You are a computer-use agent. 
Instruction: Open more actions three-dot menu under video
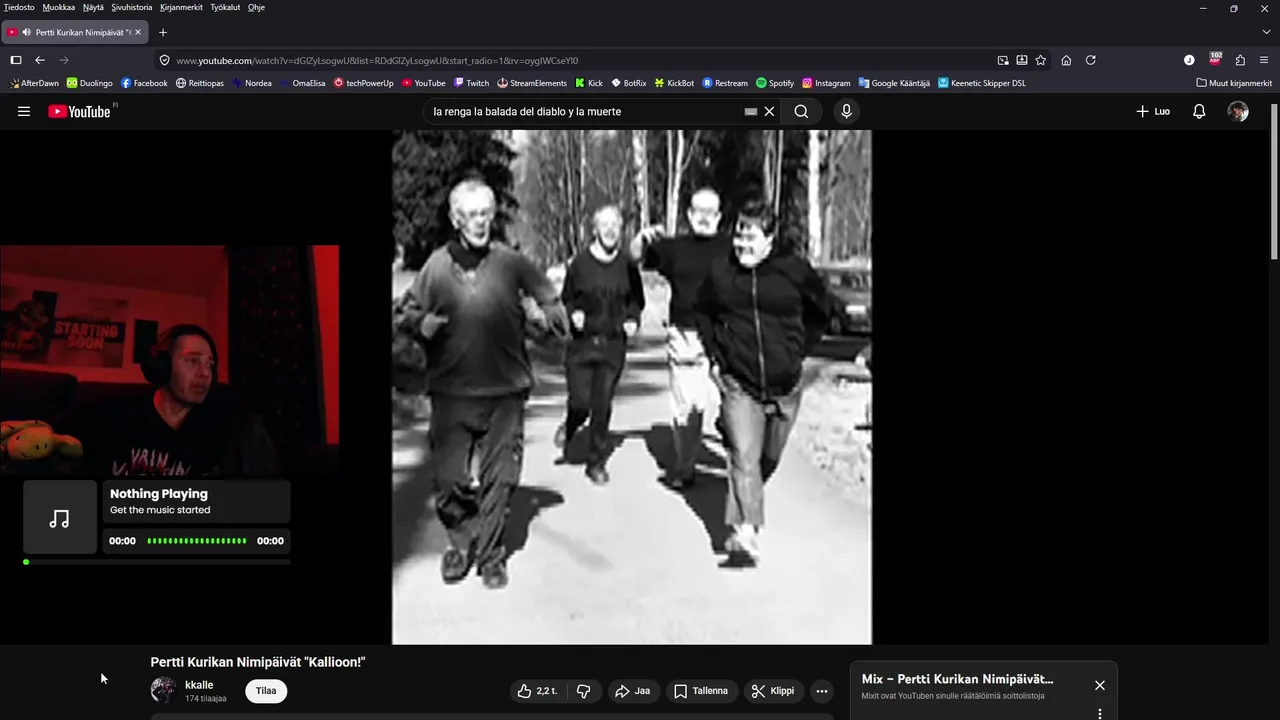(x=821, y=691)
